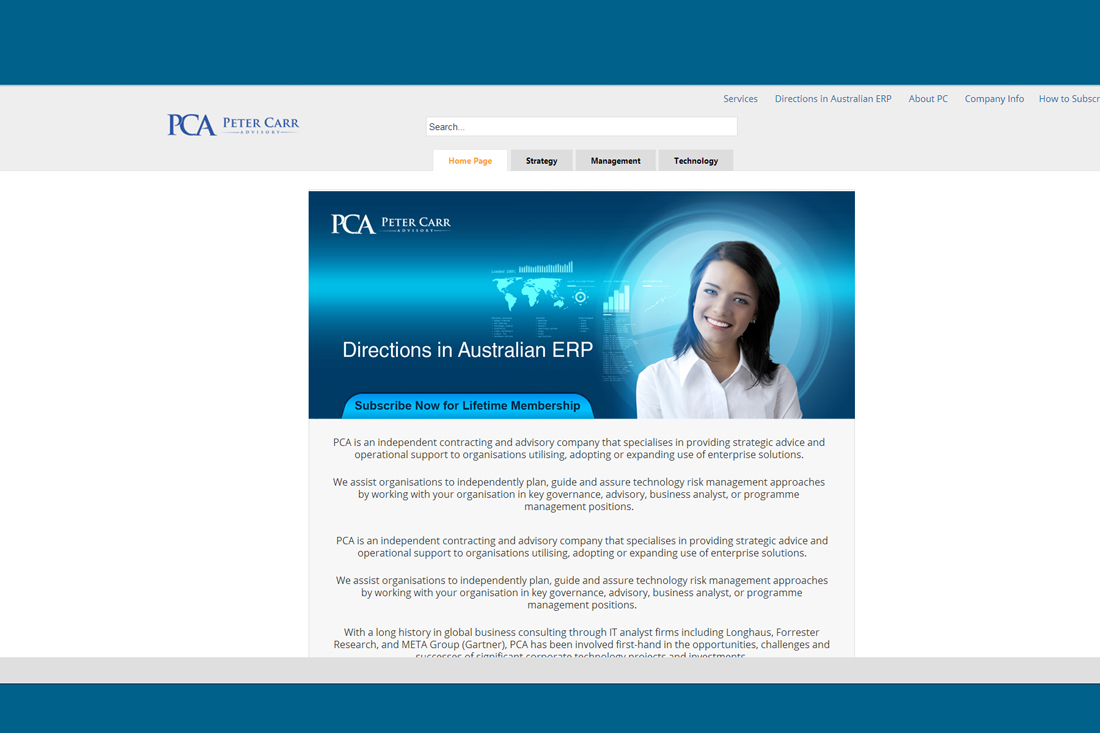Viewport: 1100px width, 733px height.
Task: Switch to the Strategy tab
Action: (x=542, y=161)
